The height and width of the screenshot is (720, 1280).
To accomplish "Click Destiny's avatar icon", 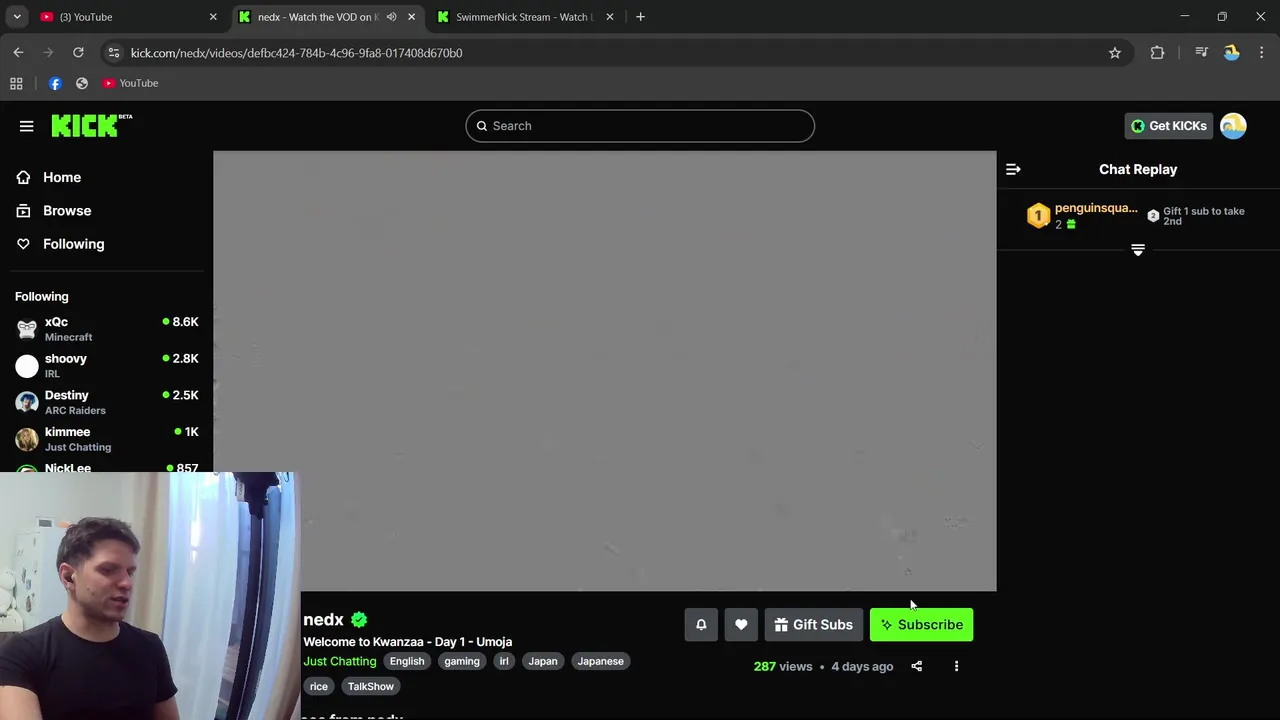I will (27, 402).
